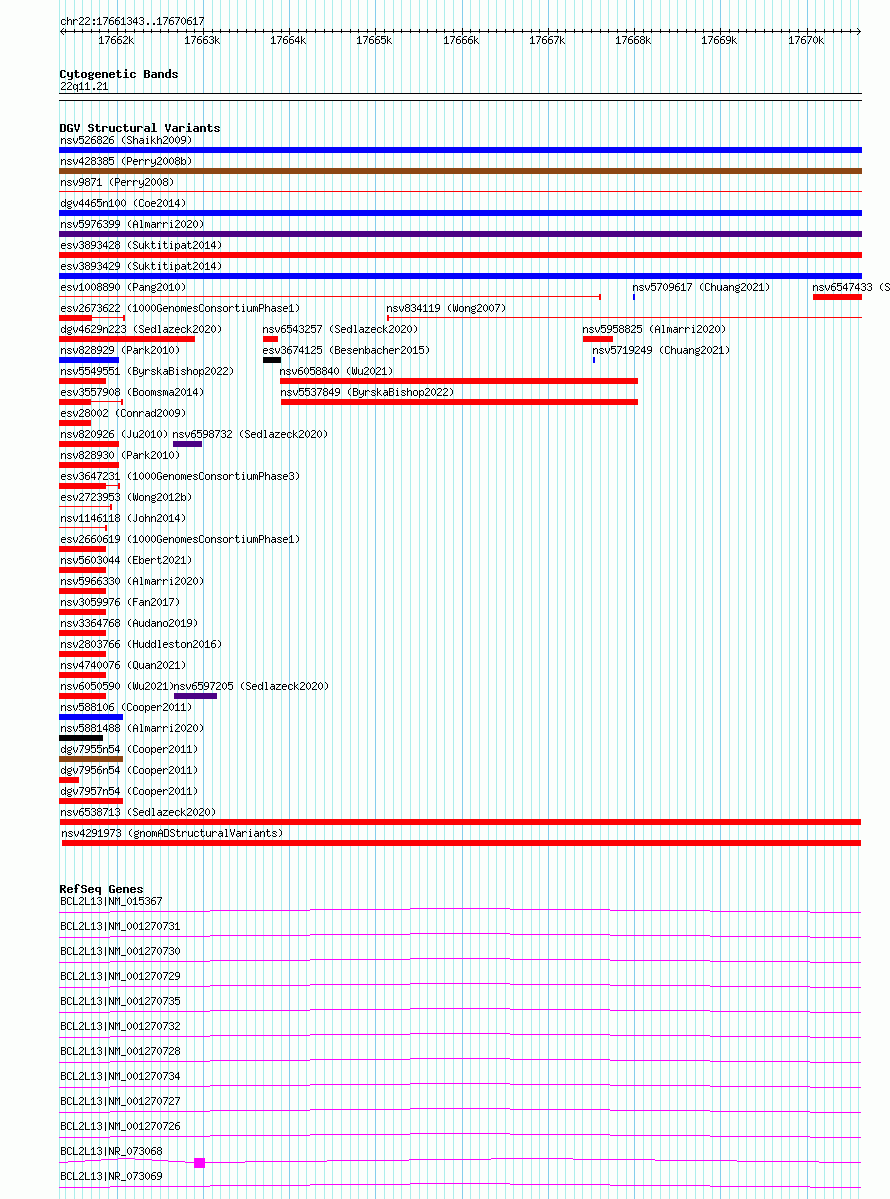The height and width of the screenshot is (1199, 890).
Task: Click the black bar under esv3674125
Action: [271, 360]
